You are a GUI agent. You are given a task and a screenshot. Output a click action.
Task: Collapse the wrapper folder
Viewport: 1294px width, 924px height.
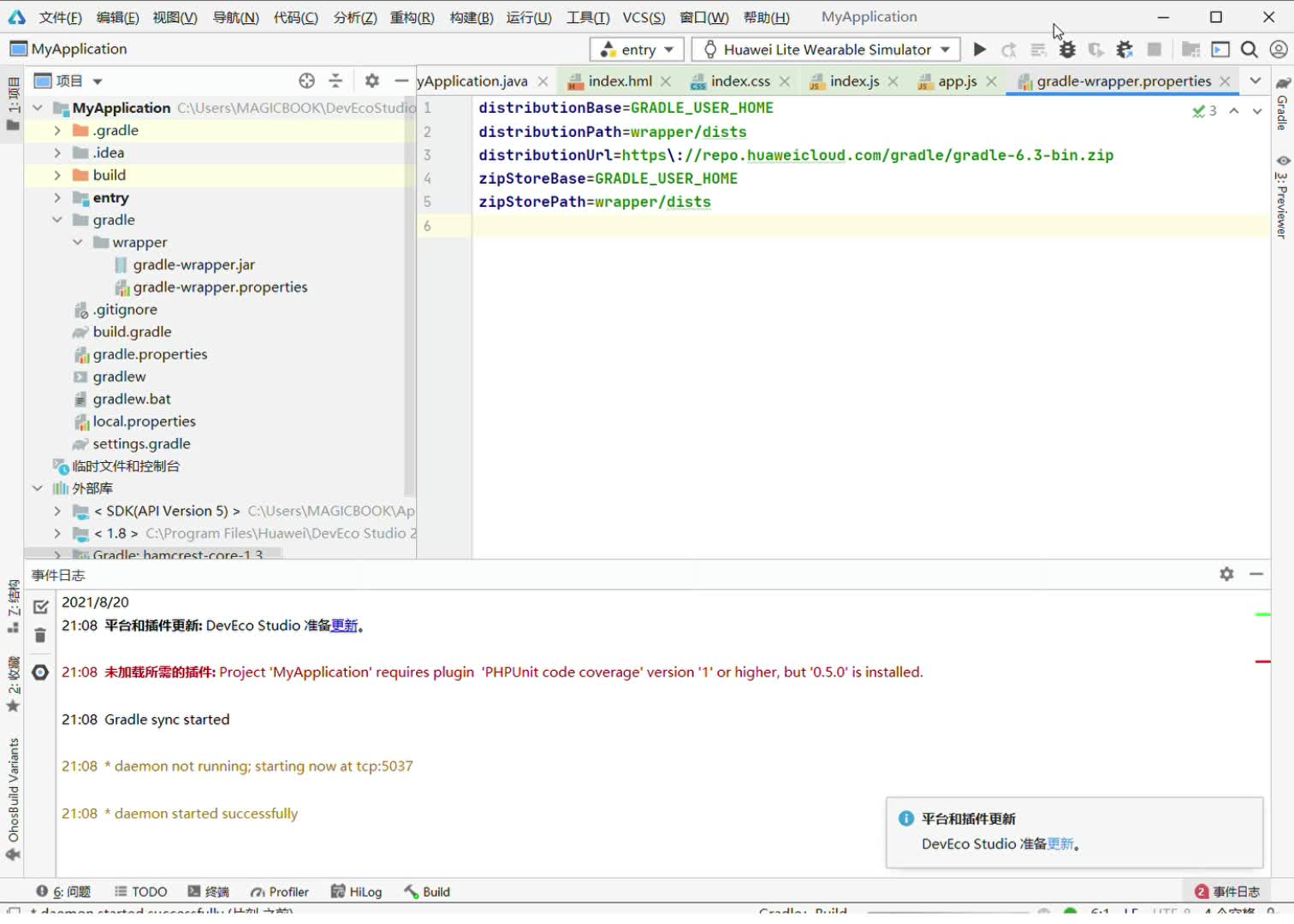(x=78, y=242)
